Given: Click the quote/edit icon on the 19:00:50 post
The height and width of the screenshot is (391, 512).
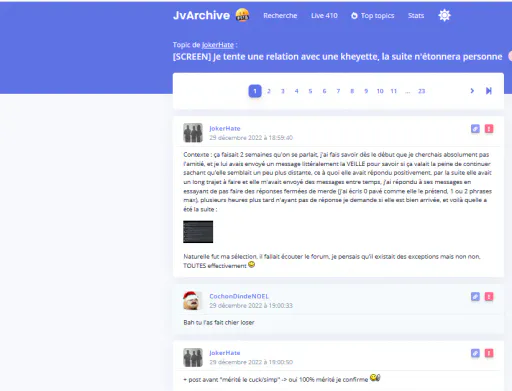Looking at the screenshot, I should tap(475, 353).
